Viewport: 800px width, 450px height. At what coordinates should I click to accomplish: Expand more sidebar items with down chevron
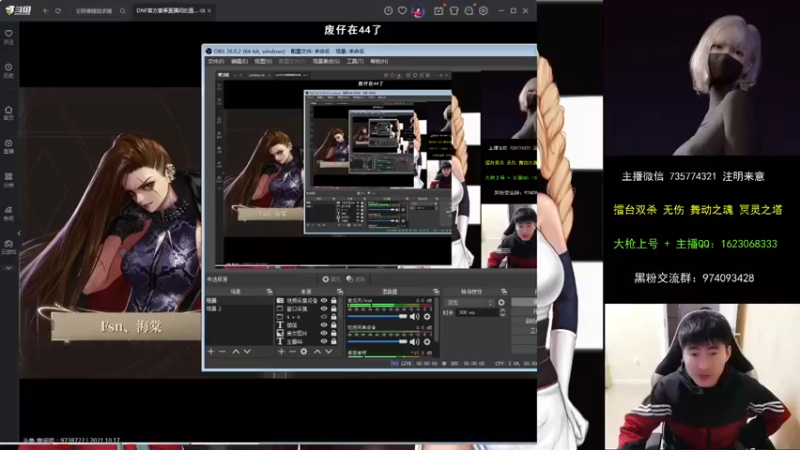(9, 268)
